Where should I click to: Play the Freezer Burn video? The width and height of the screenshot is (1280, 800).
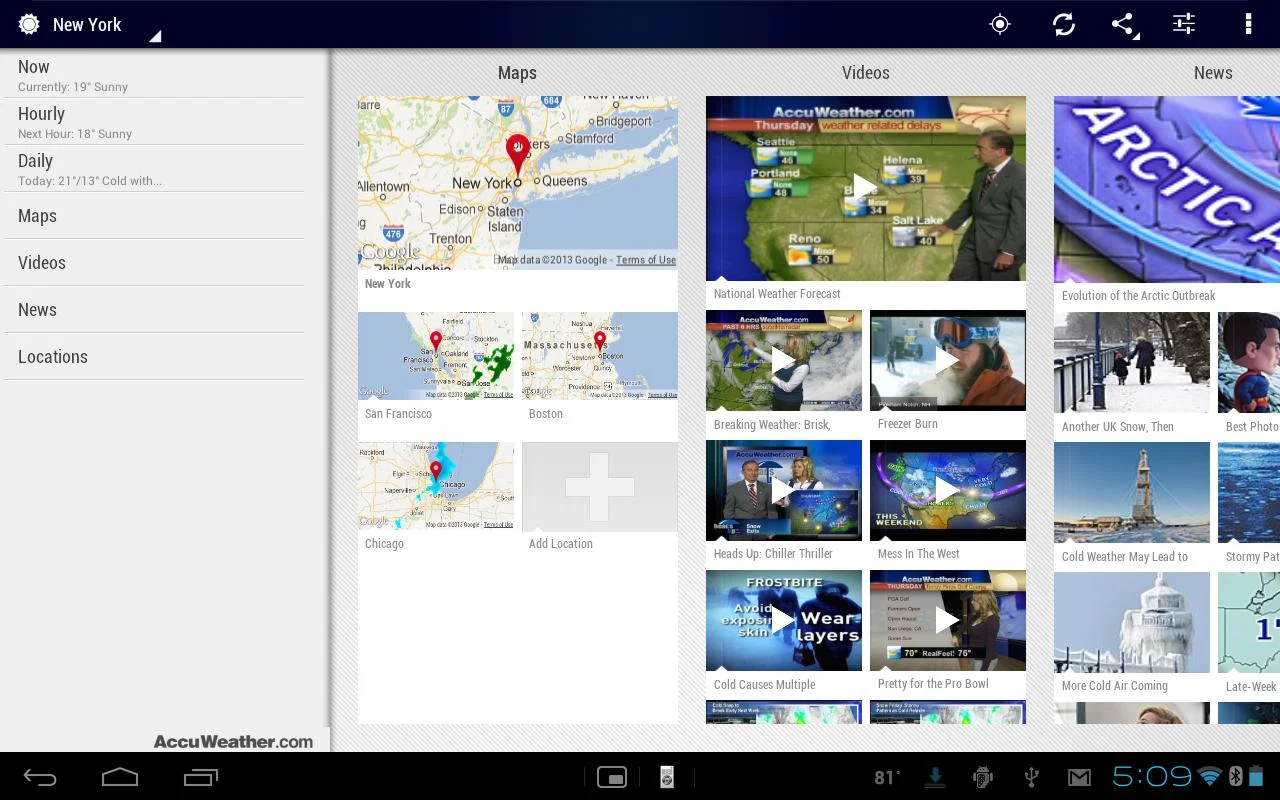click(x=948, y=360)
